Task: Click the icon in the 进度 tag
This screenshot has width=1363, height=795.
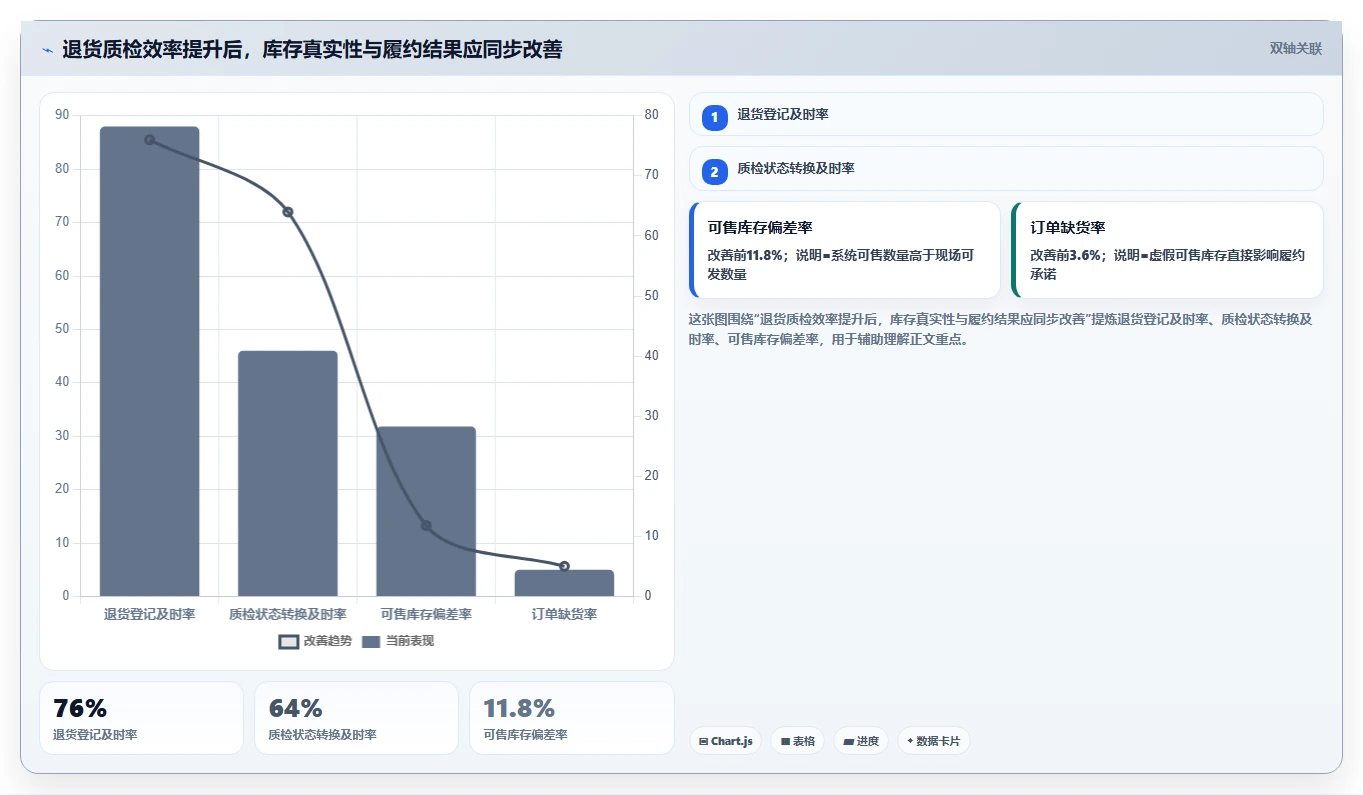Action: (849, 742)
